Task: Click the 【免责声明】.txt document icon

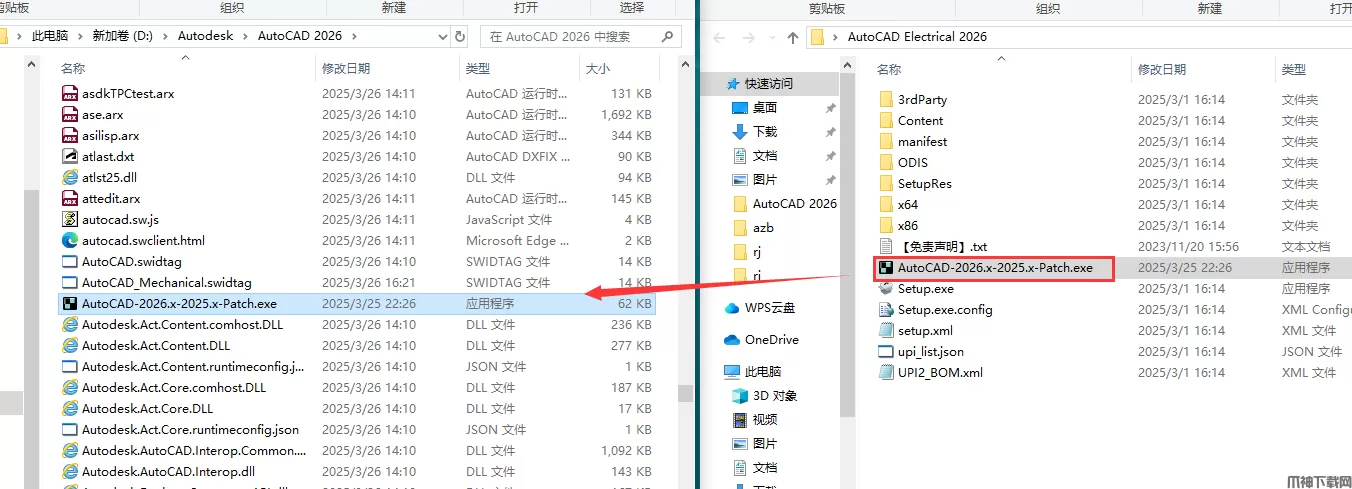Action: [x=886, y=246]
